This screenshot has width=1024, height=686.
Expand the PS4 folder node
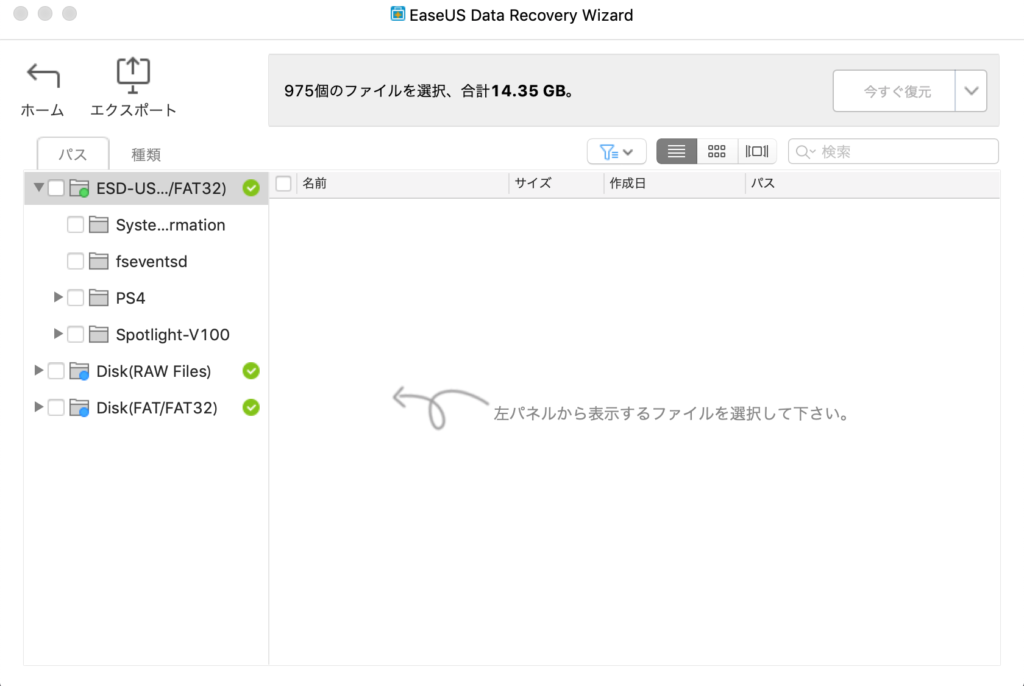[58, 297]
